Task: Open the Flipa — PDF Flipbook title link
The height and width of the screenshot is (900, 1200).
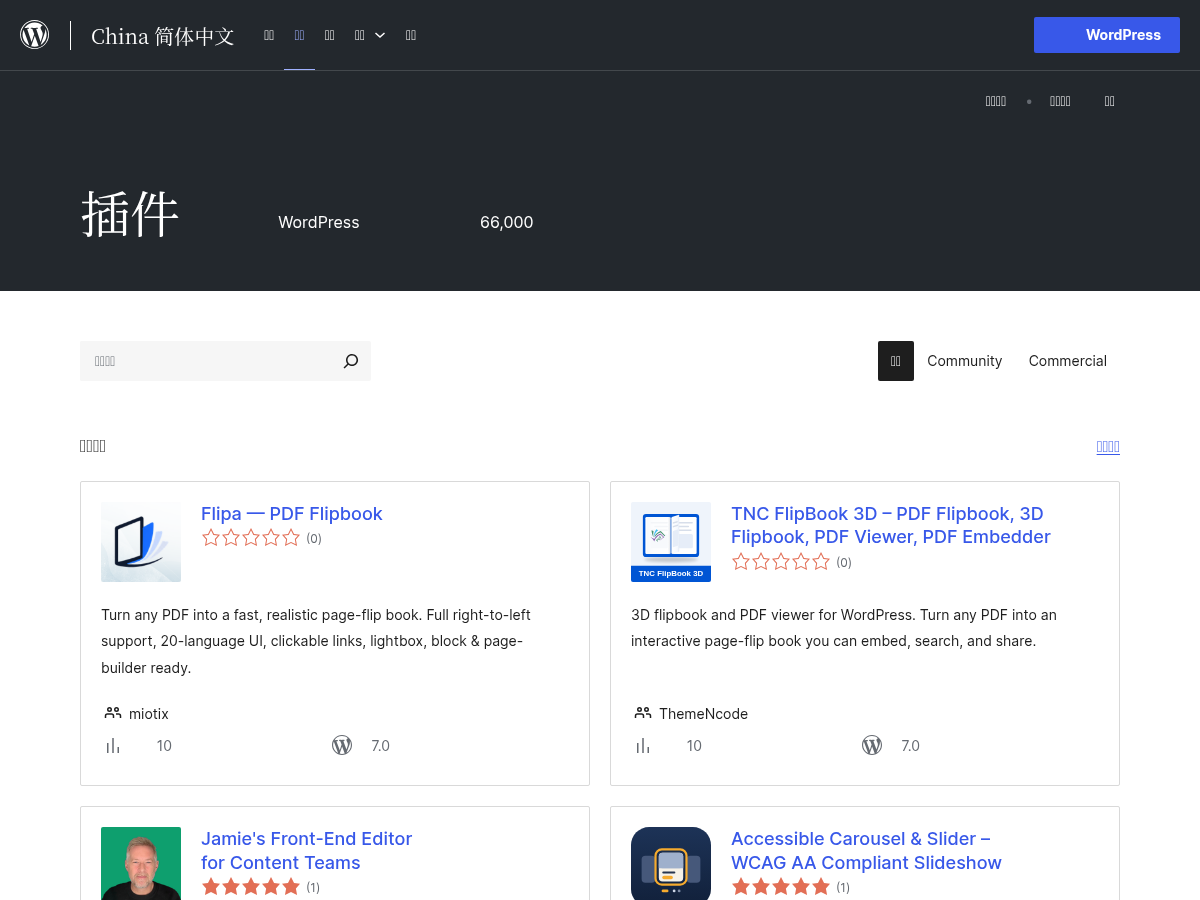Action: click(x=292, y=514)
